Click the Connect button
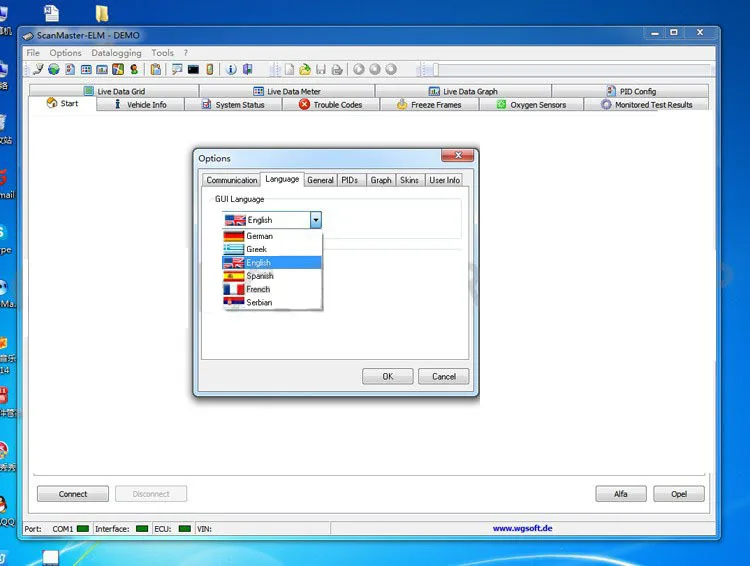This screenshot has height=566, width=750. click(x=73, y=494)
